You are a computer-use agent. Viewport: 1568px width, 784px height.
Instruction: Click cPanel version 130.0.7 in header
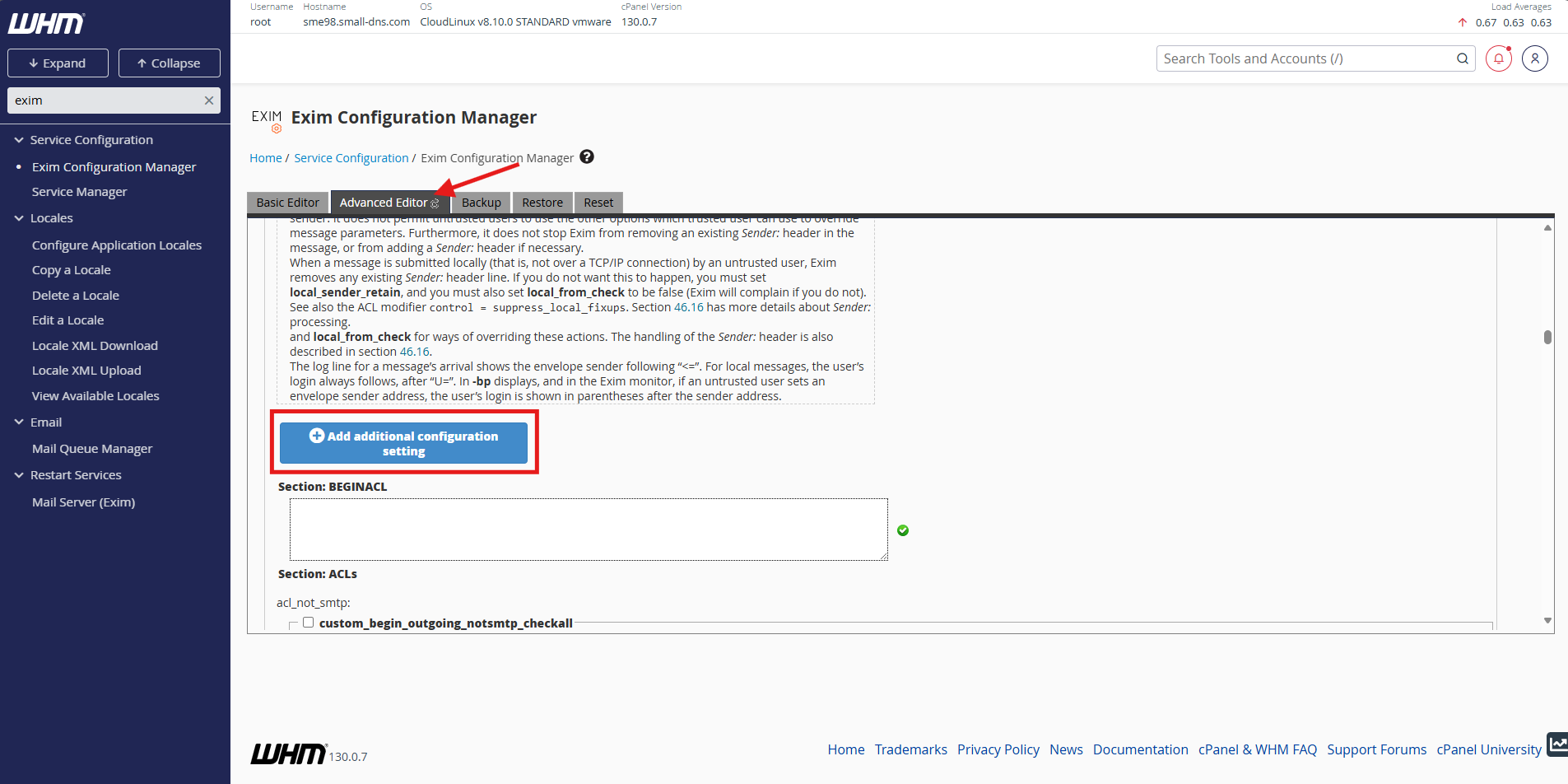639,22
